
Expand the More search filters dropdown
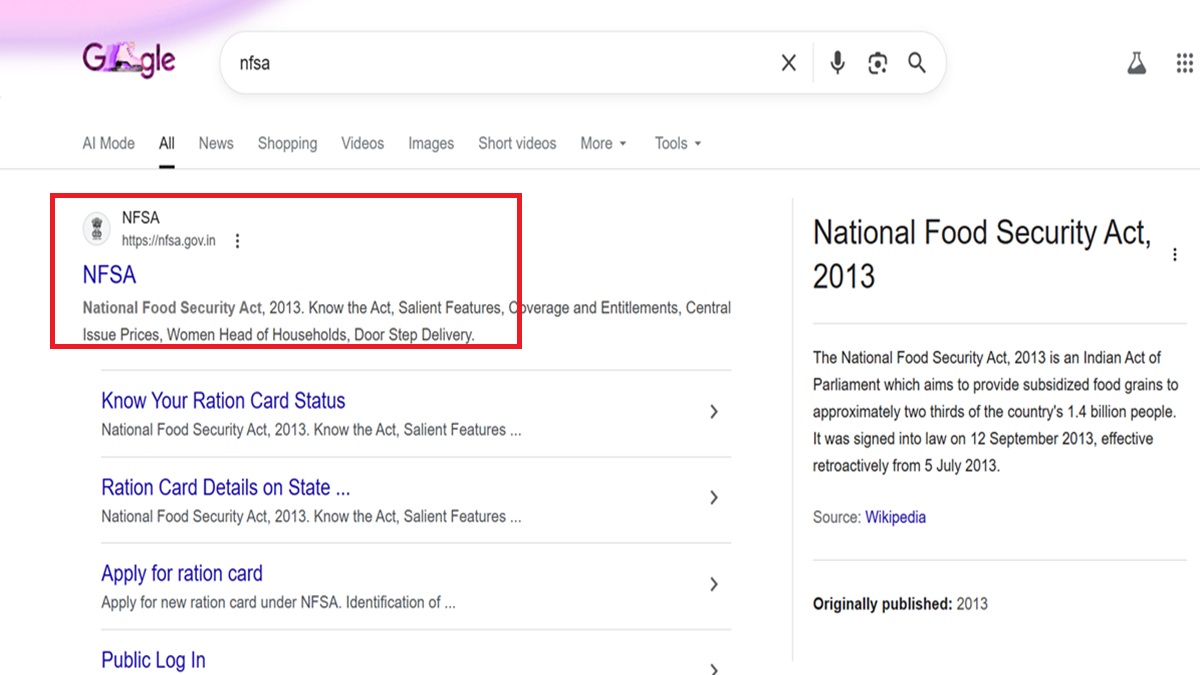(x=603, y=143)
